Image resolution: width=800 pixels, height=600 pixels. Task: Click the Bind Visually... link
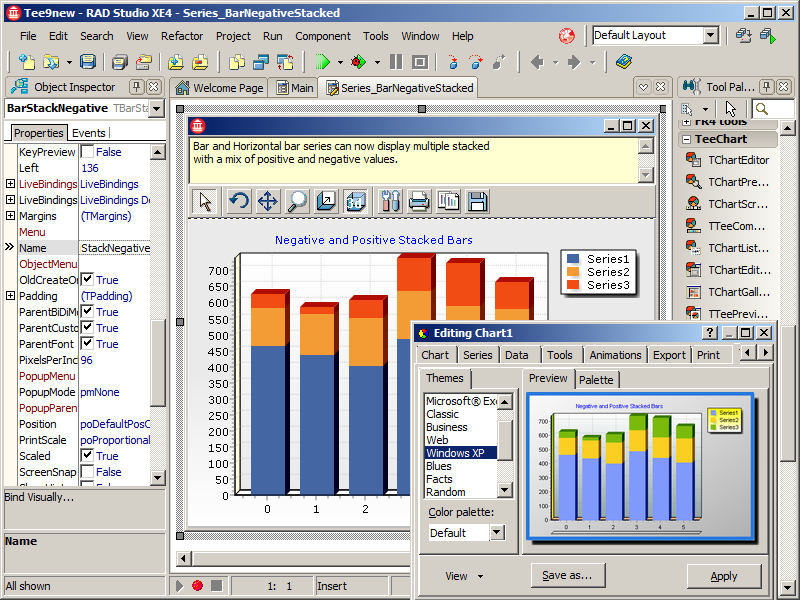[x=39, y=497]
